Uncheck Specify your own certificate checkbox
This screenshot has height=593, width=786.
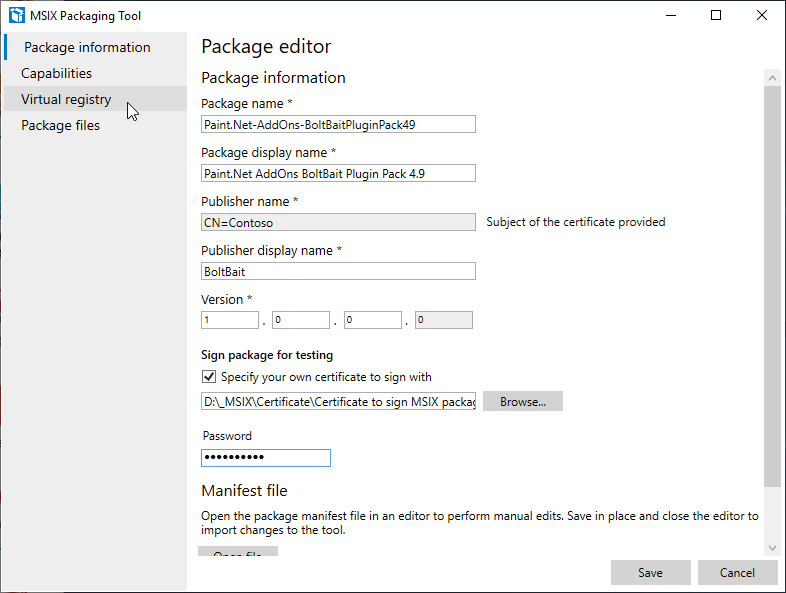(x=209, y=377)
